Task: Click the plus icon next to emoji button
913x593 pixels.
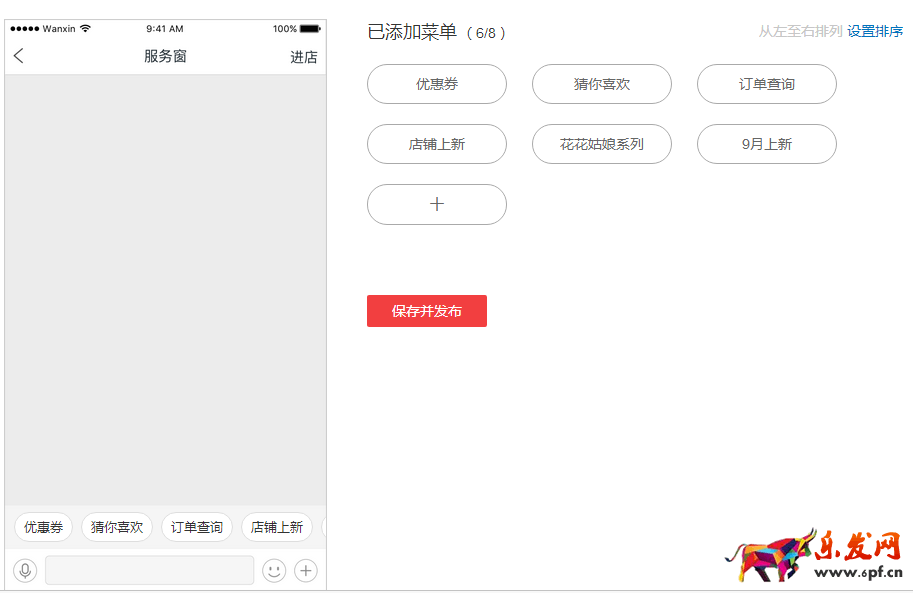Action: [305, 570]
